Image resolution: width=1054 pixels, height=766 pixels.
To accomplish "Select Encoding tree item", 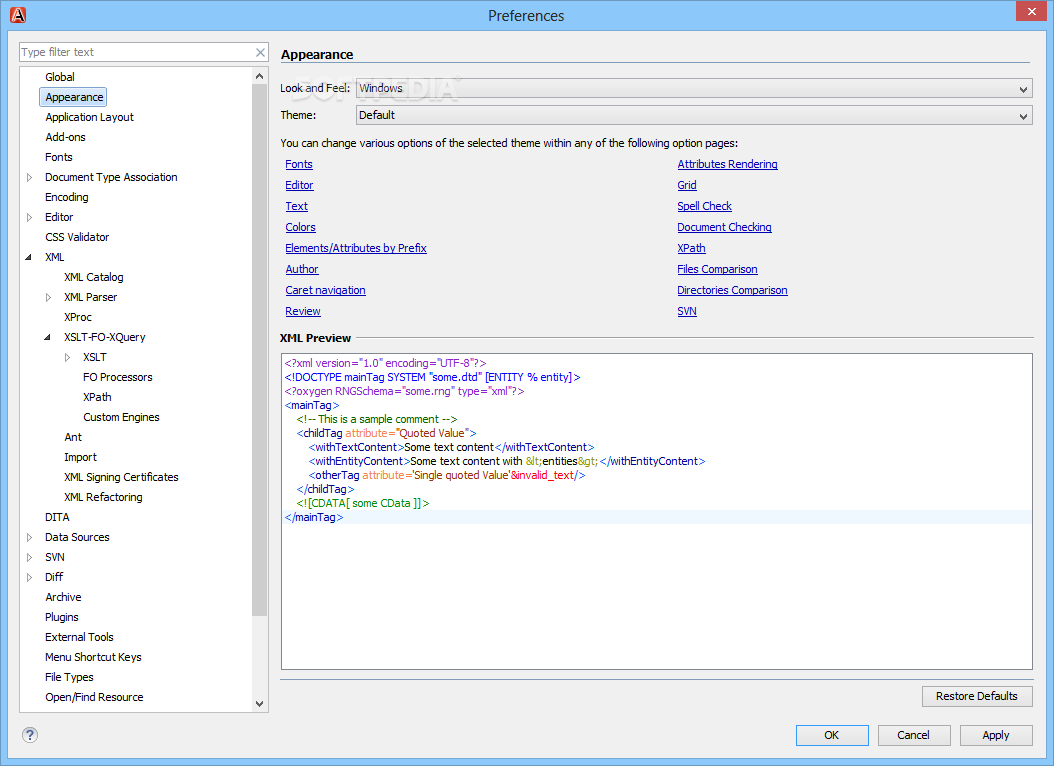I will pos(67,197).
